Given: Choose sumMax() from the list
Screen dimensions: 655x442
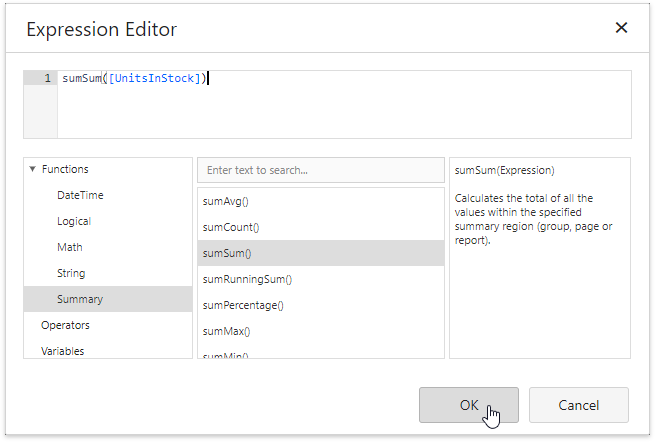Looking at the screenshot, I should coord(227,331).
